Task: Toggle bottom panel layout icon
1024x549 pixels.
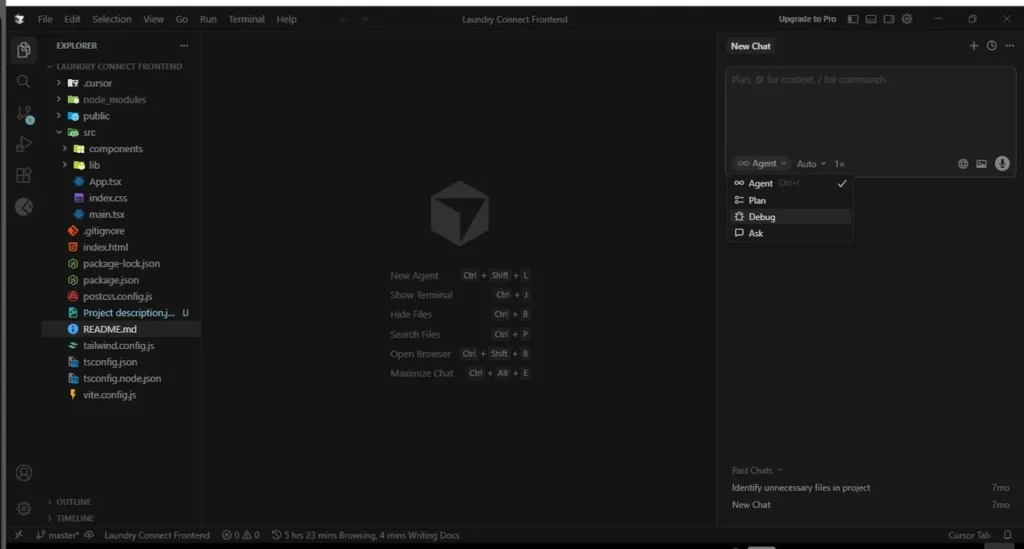Action: (871, 19)
